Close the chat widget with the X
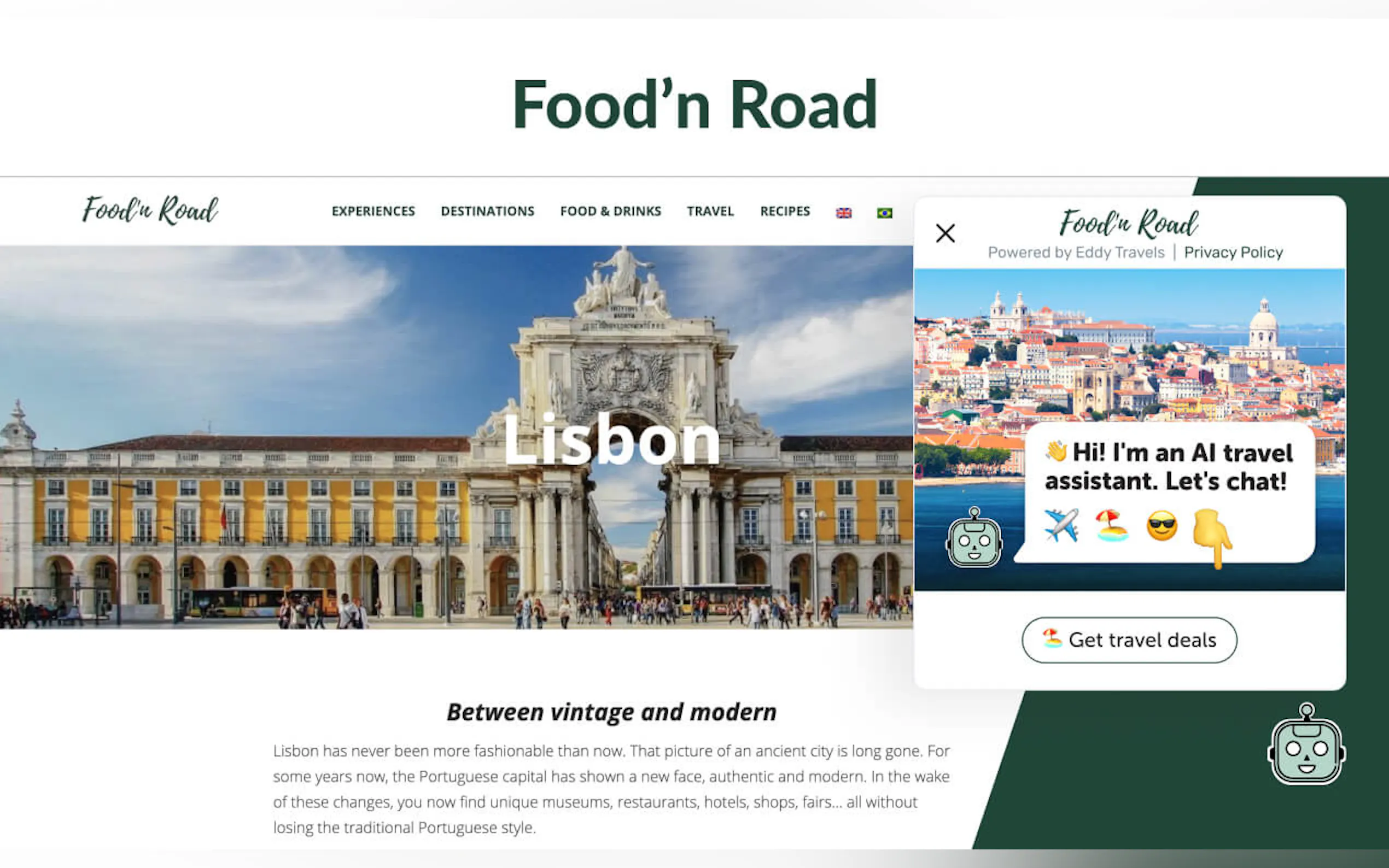This screenshot has height=868, width=1389. coord(945,233)
